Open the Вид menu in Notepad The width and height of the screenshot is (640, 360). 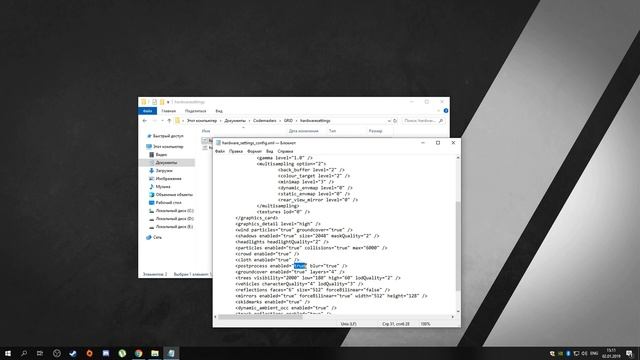[269, 151]
